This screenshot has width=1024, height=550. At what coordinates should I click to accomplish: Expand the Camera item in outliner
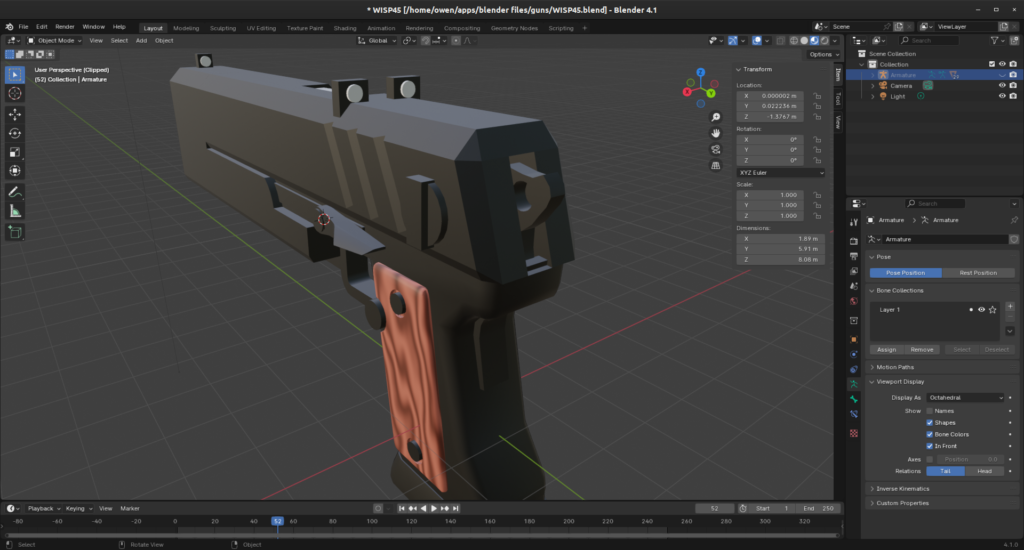(872, 86)
